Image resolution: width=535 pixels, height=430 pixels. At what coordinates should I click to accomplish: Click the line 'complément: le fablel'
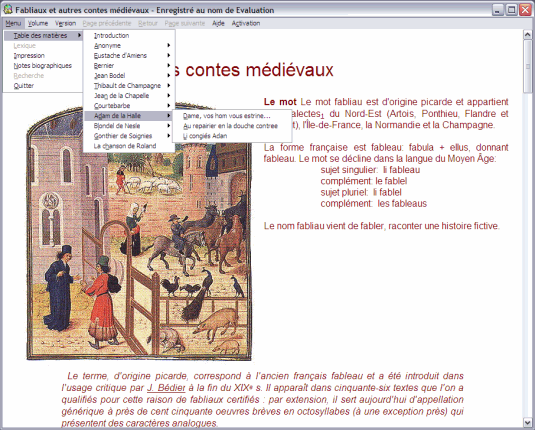tap(364, 181)
